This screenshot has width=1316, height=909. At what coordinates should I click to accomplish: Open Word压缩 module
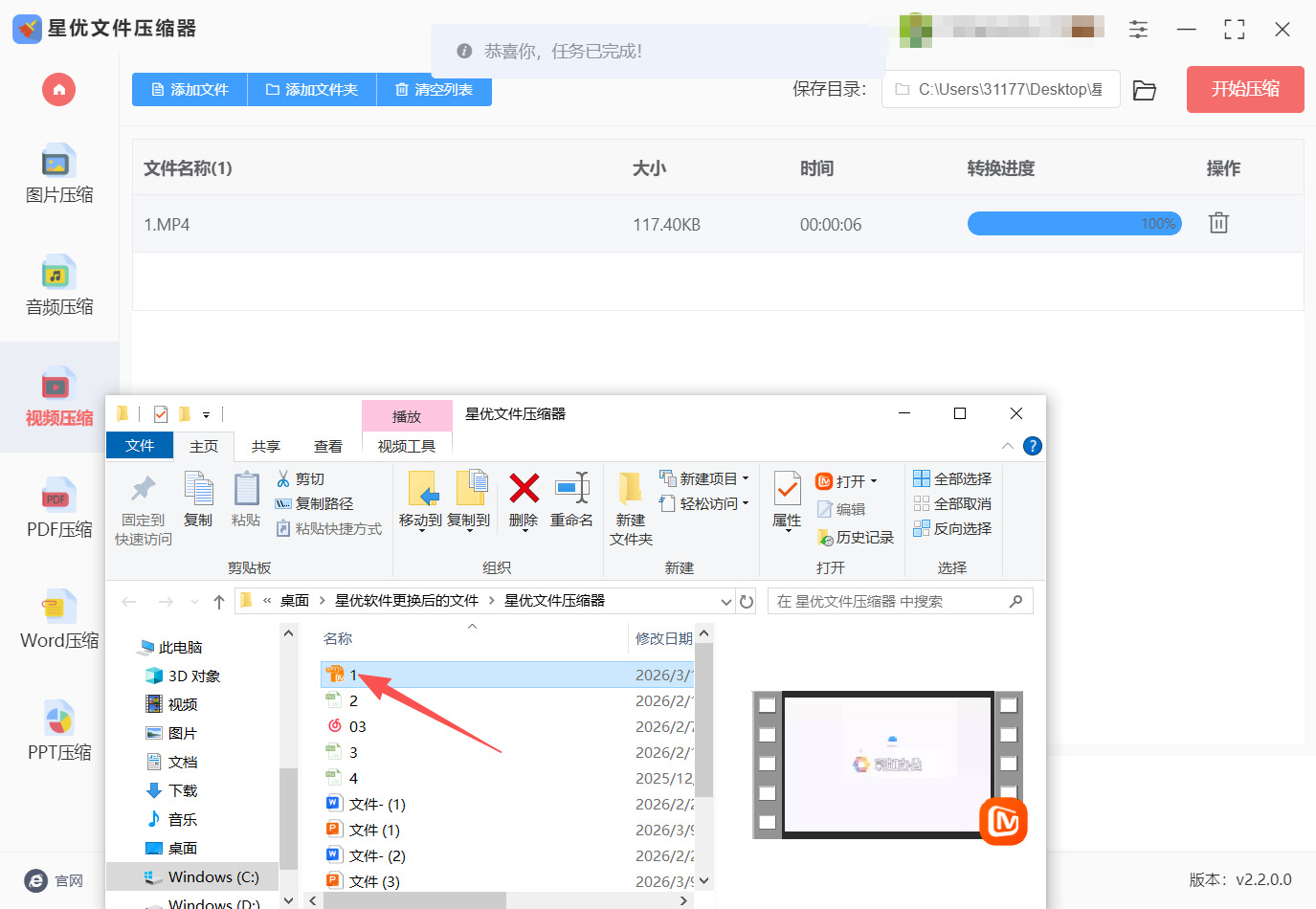pyautogui.click(x=59, y=621)
